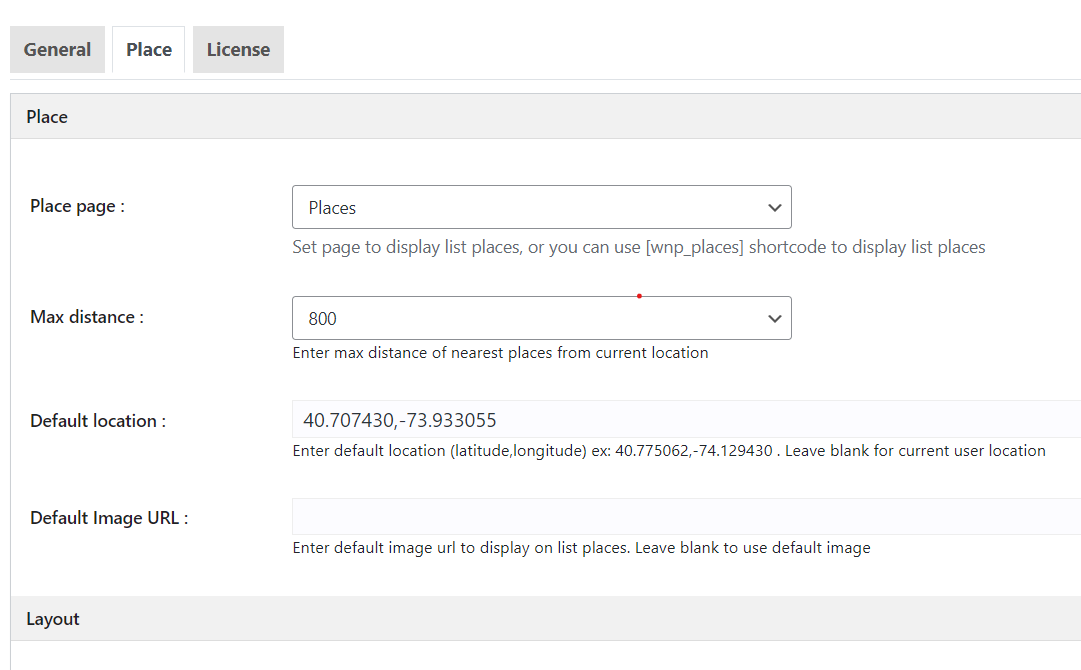Click the chevron arrow on Max distance select
This screenshot has width=1081, height=670.
pyautogui.click(x=773, y=318)
